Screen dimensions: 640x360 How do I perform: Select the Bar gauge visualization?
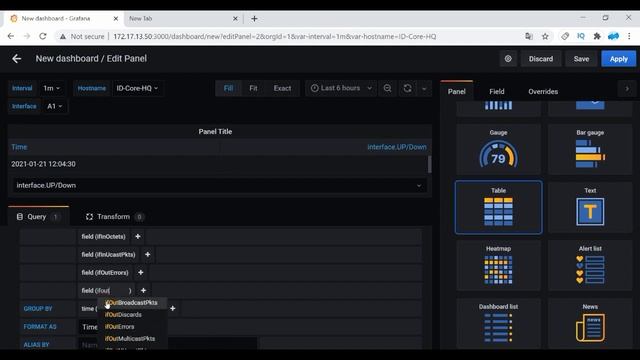[x=590, y=149]
